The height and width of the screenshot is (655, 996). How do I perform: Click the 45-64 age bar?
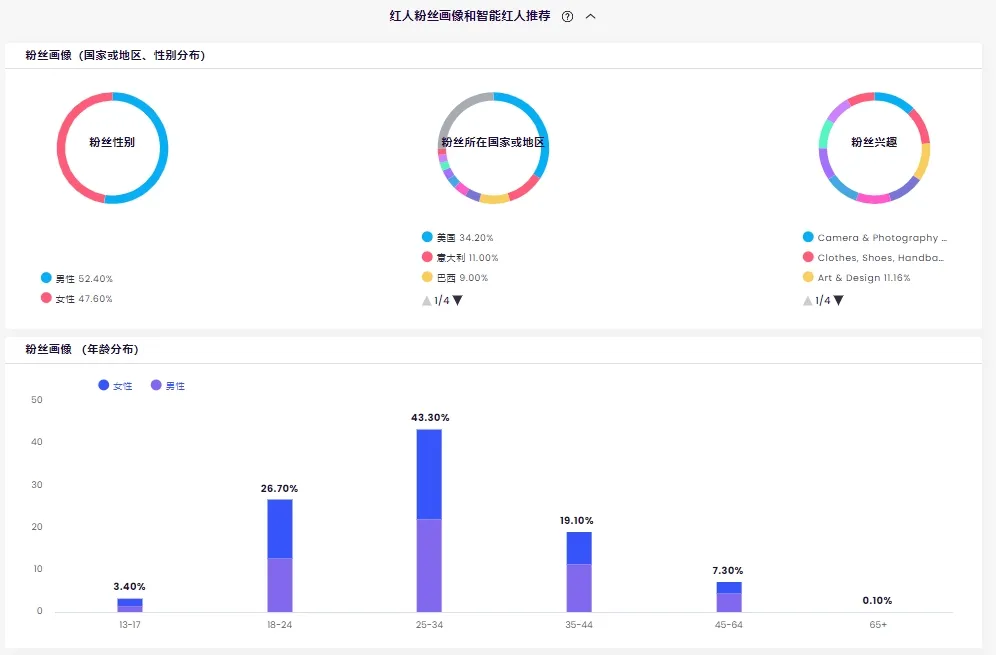[x=729, y=597]
